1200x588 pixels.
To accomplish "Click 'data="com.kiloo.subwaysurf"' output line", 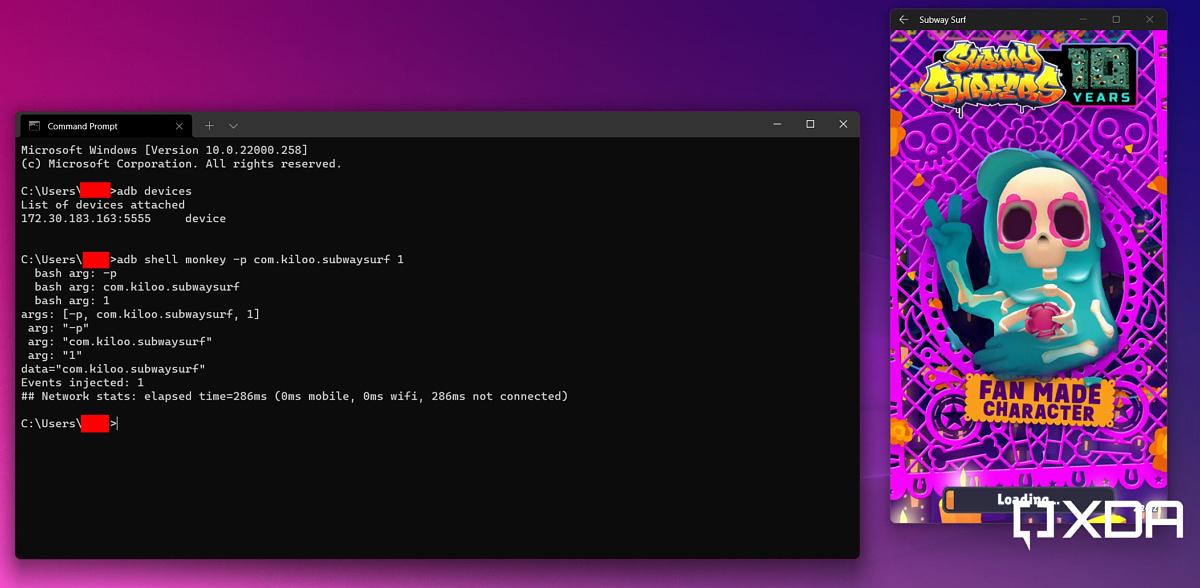I will point(113,368).
